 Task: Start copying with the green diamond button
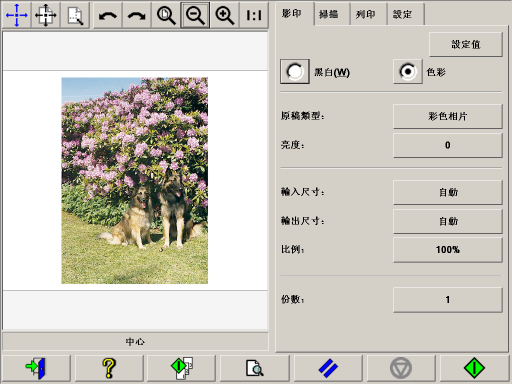coord(474,368)
